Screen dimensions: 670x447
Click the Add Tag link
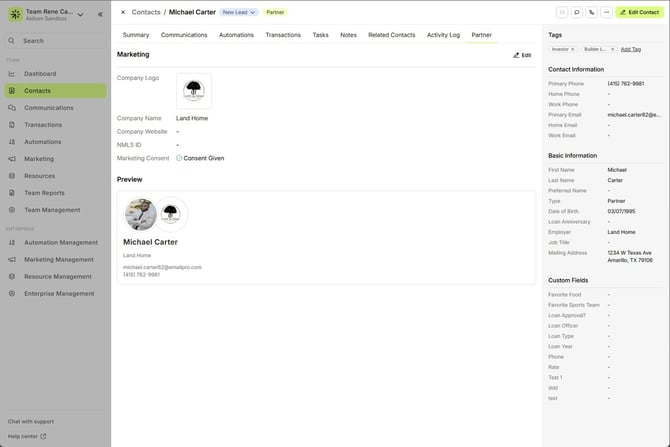point(631,49)
